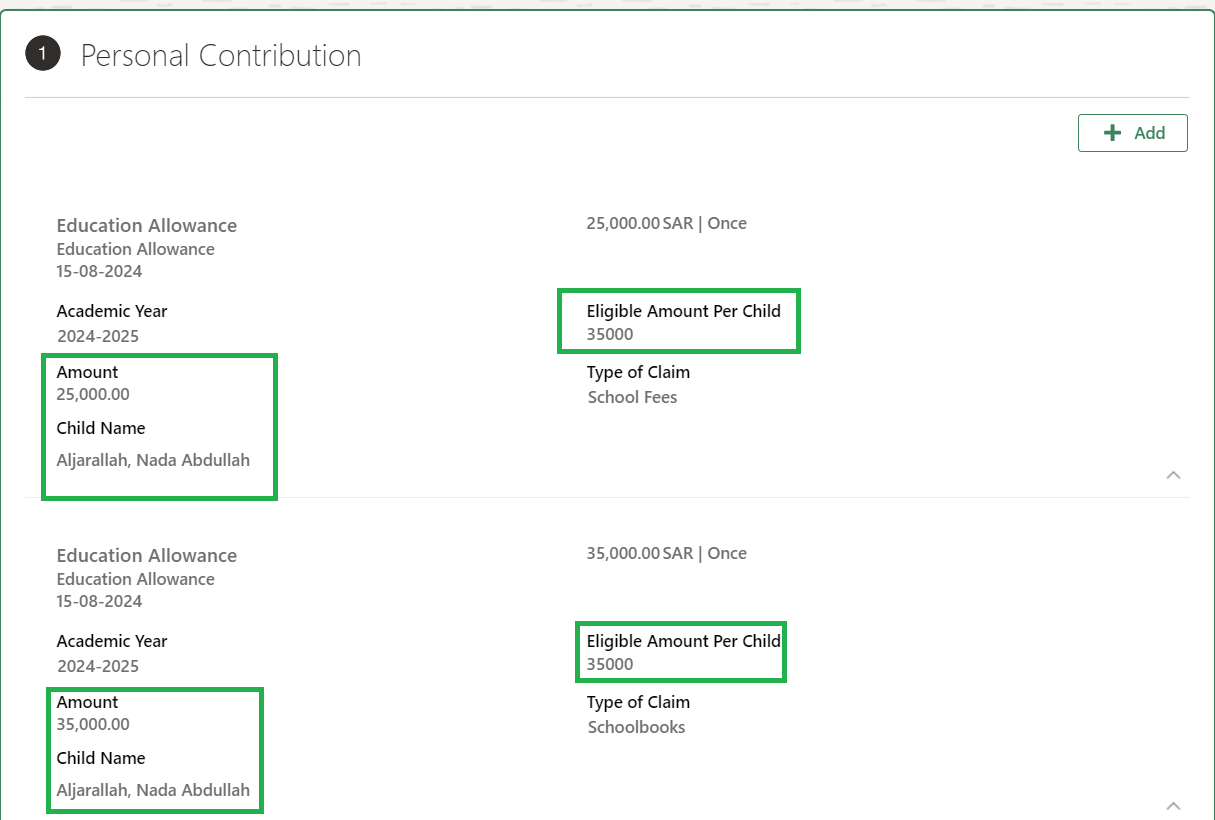Select child name Aljarallah, Nada Abdullah
The height and width of the screenshot is (820, 1215).
[x=153, y=460]
